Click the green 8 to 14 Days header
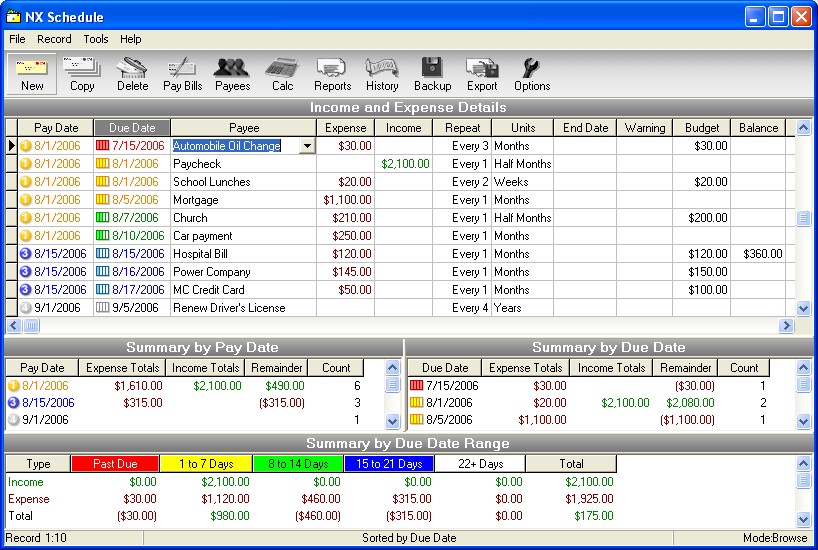Viewport: 818px width, 550px height. click(298, 463)
